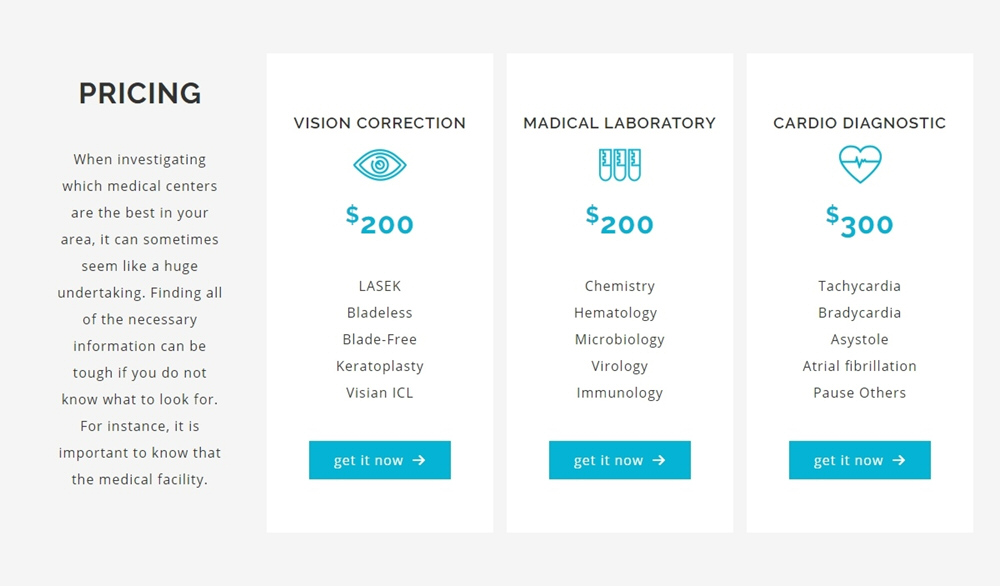This screenshot has height=586, width=1000.
Task: Click arrow icon in Vision Correction button
Action: click(418, 460)
